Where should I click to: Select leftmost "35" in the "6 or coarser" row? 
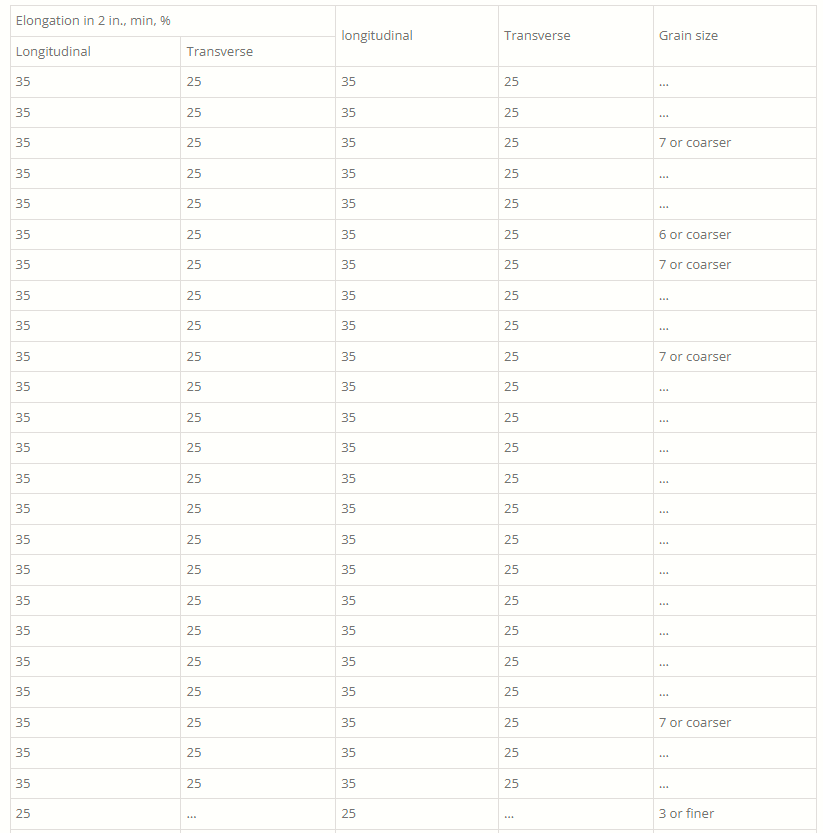(x=23, y=235)
